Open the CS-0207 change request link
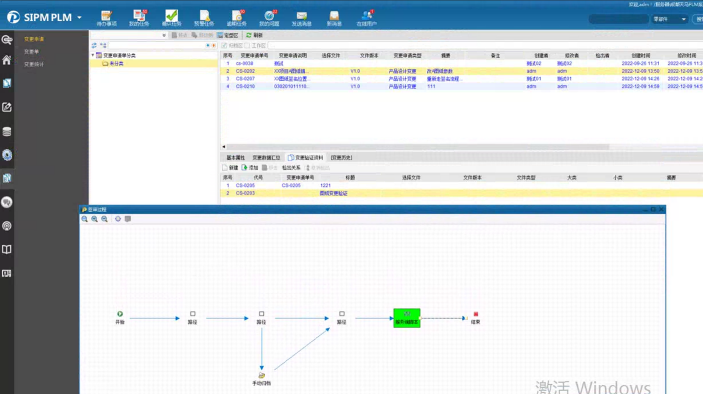 245,79
